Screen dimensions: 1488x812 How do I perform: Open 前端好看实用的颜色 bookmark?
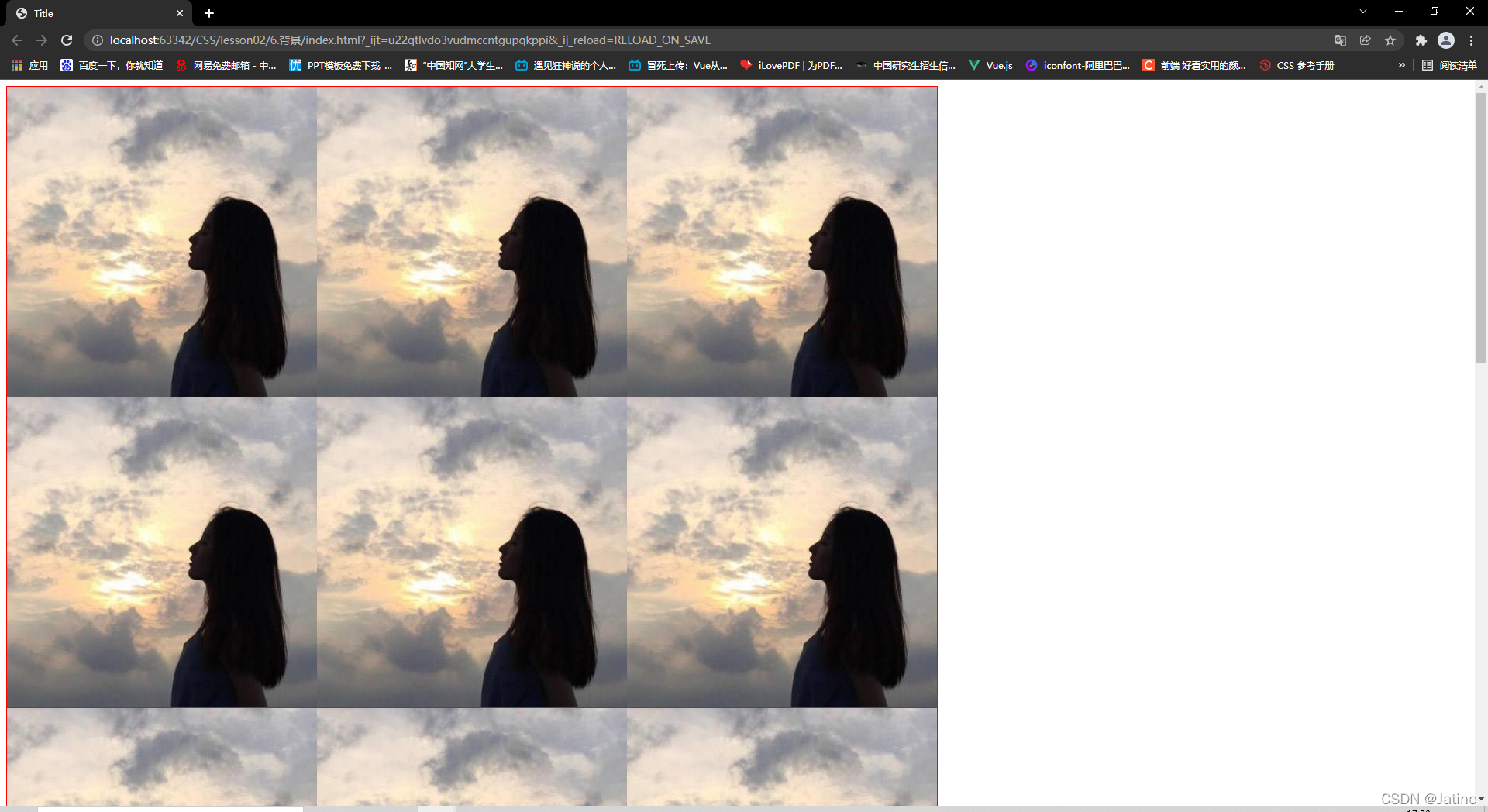coord(1194,66)
